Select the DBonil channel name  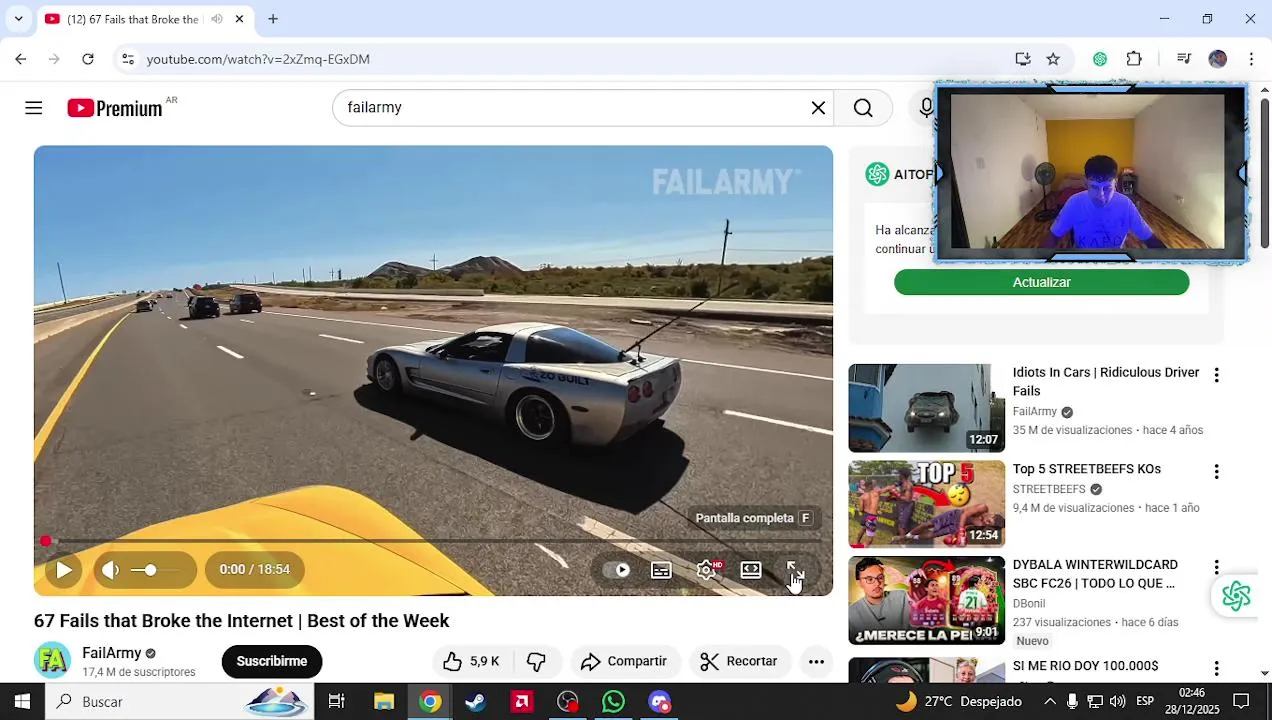point(1029,603)
